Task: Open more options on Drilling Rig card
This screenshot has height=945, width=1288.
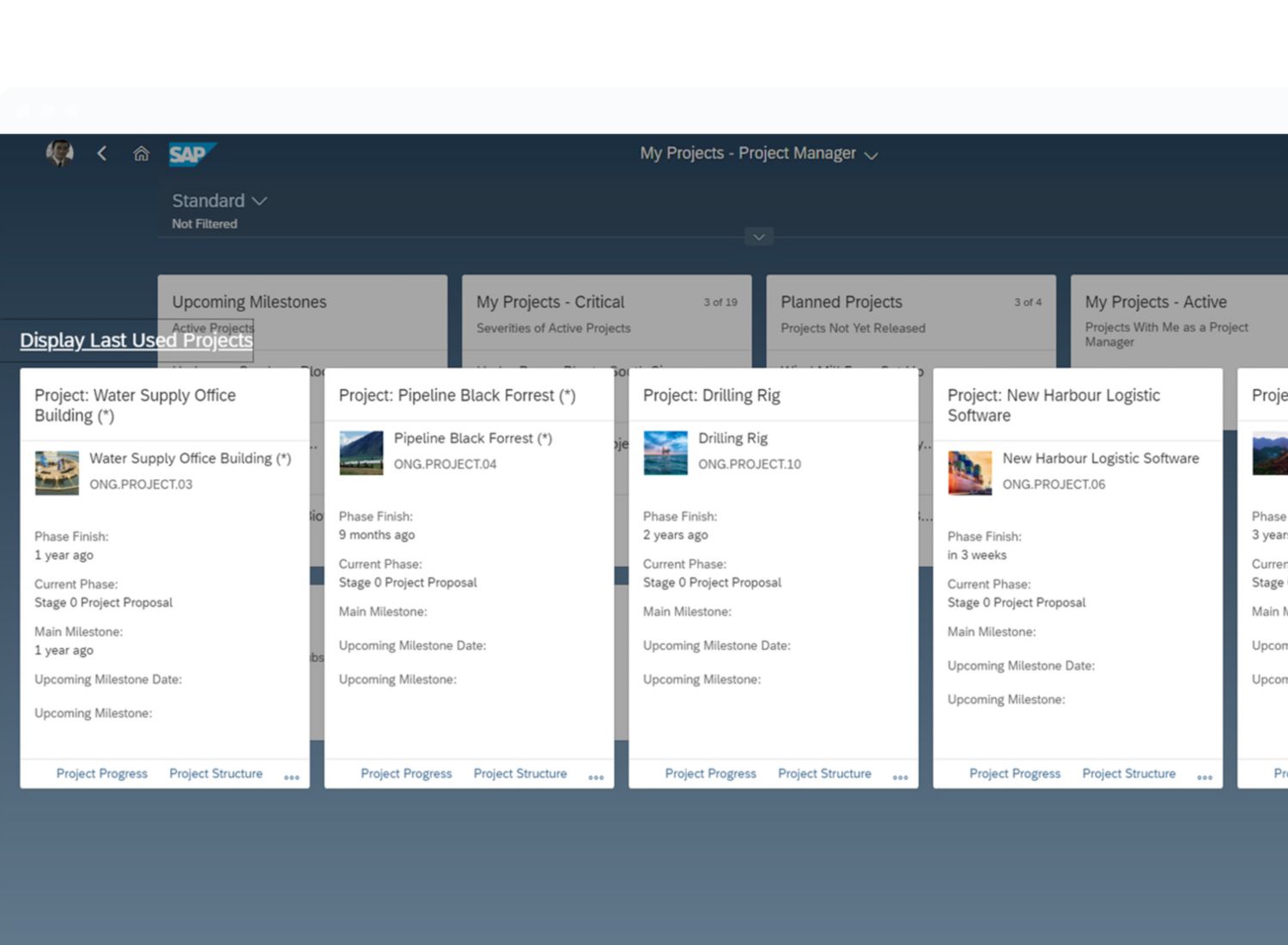Action: tap(900, 776)
